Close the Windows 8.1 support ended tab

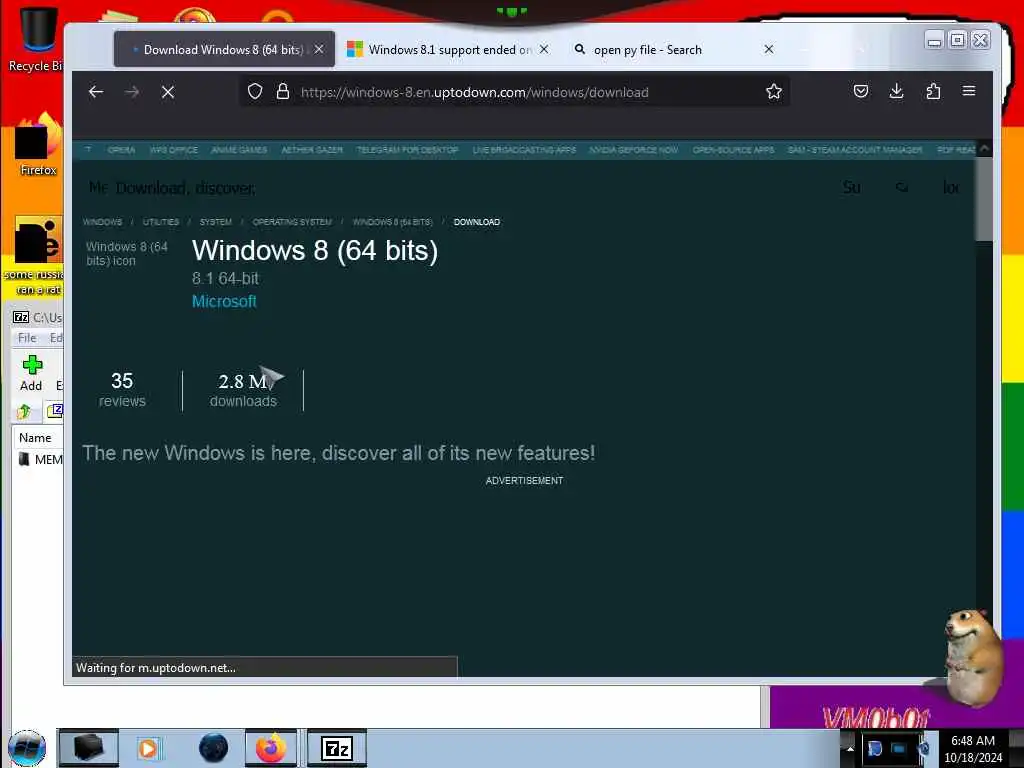(x=544, y=50)
